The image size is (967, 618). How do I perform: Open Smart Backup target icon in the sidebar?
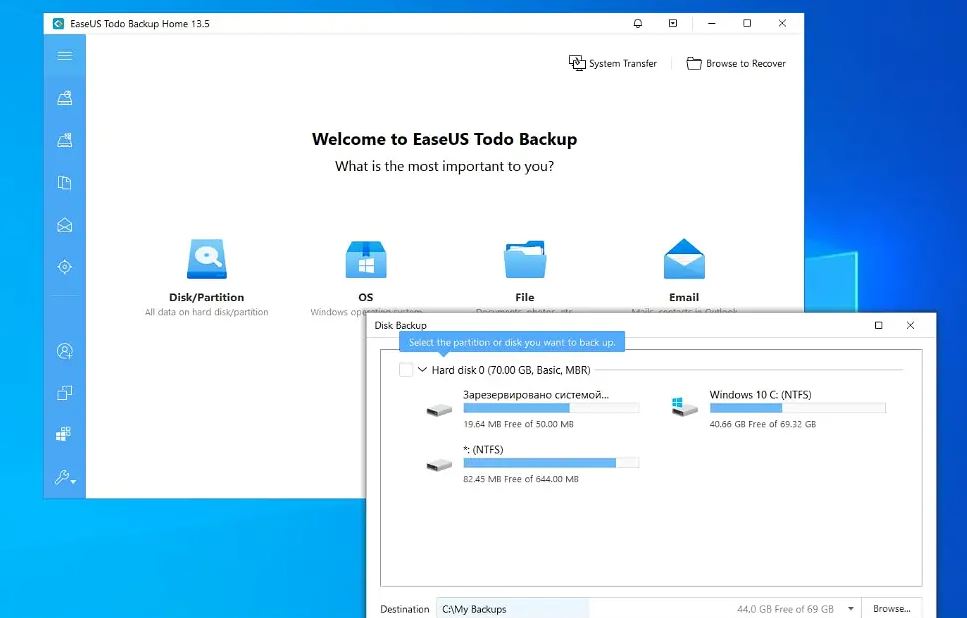65,267
